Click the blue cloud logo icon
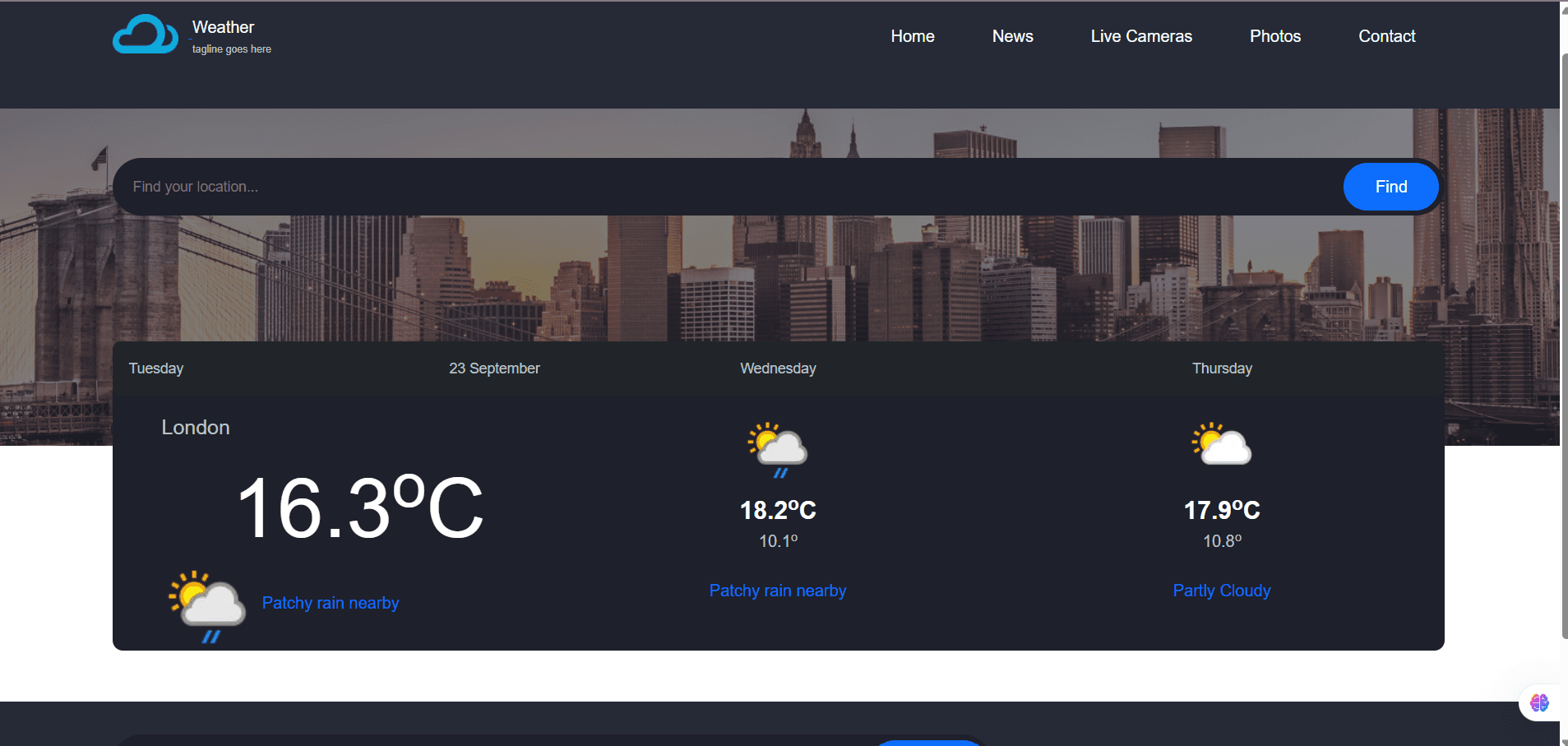 tap(145, 35)
